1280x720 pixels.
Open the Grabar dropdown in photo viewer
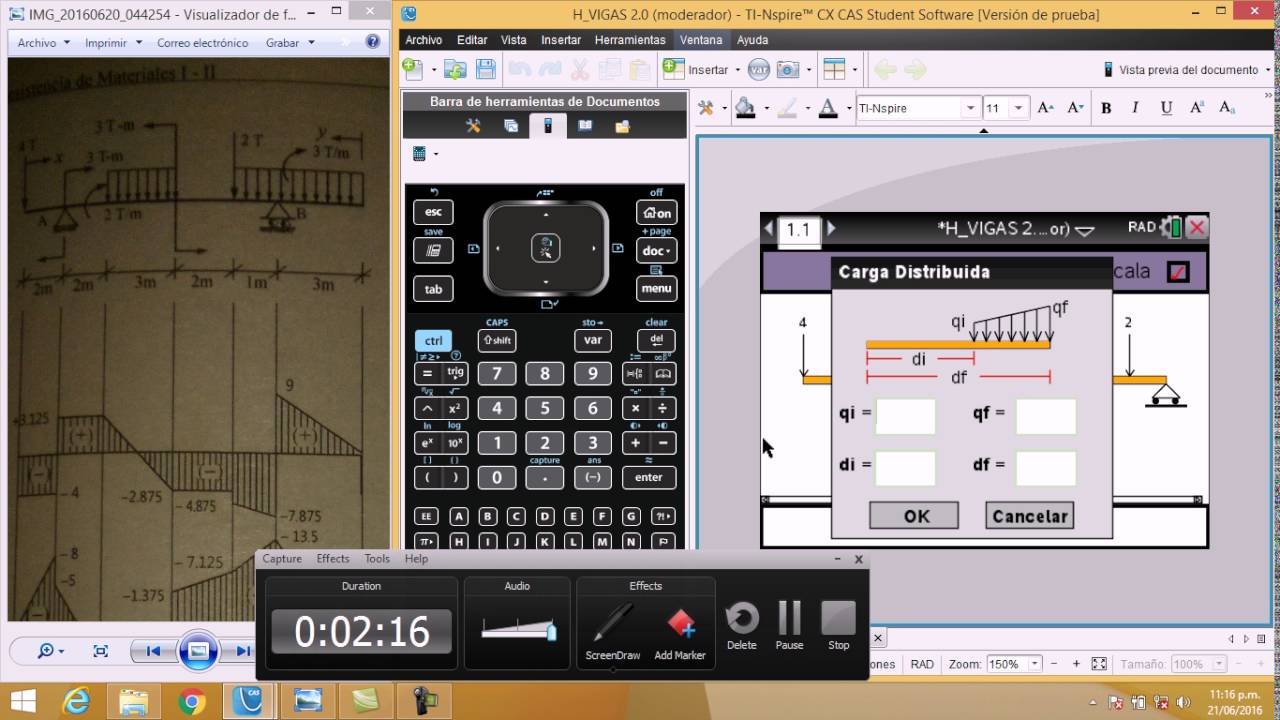290,43
